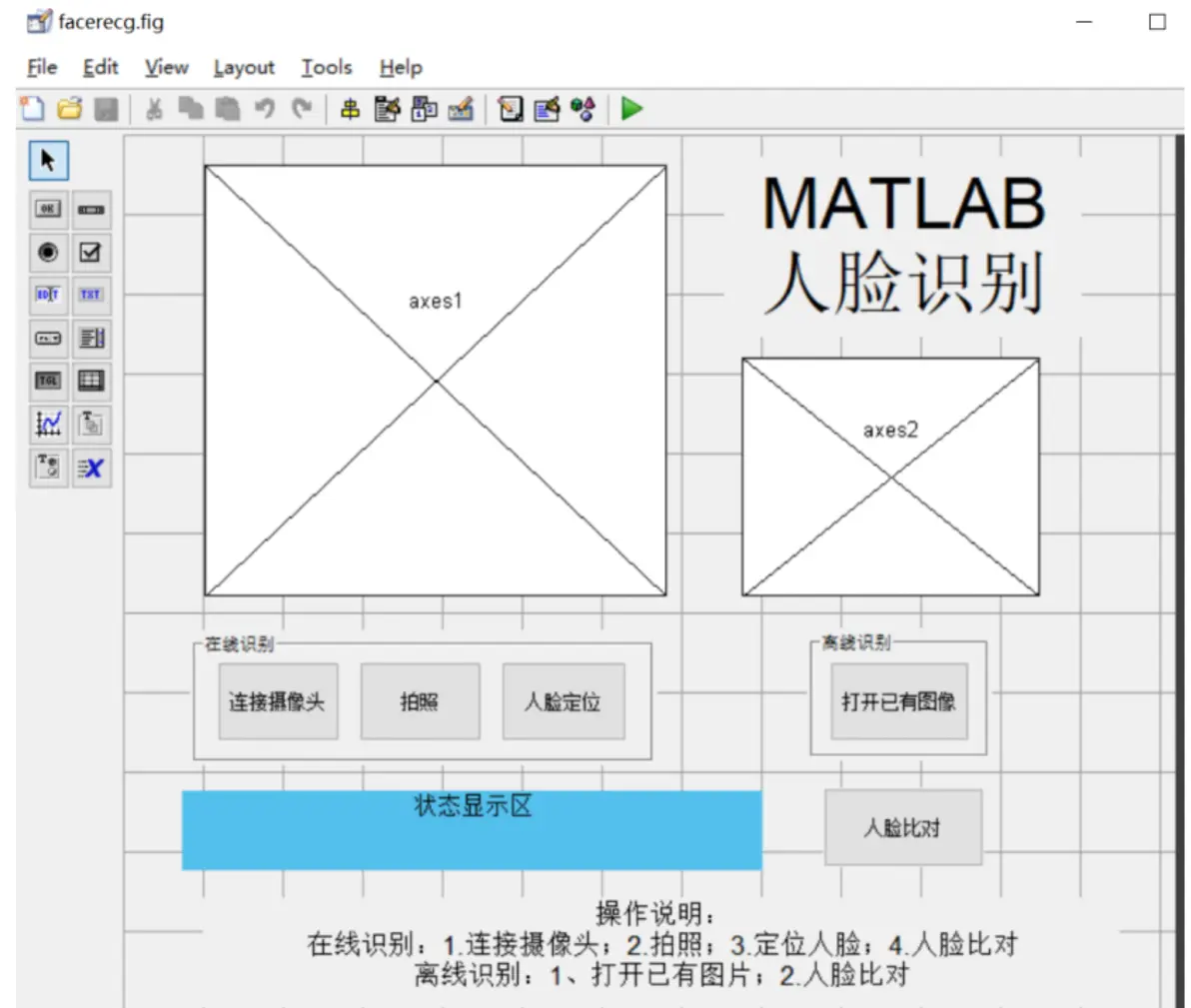The width and height of the screenshot is (1191, 1008).
Task: Choose the Slider palette tool
Action: [x=91, y=209]
